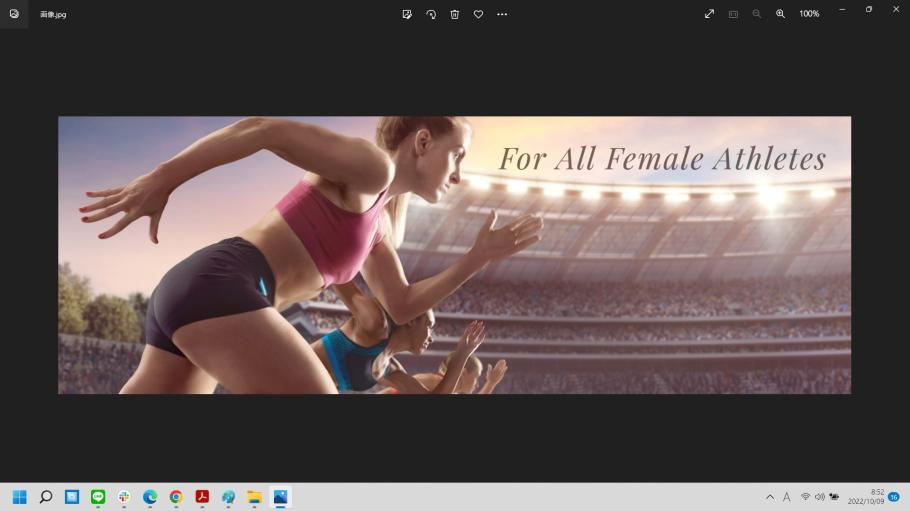Click the actual size fit icon

click(733, 14)
